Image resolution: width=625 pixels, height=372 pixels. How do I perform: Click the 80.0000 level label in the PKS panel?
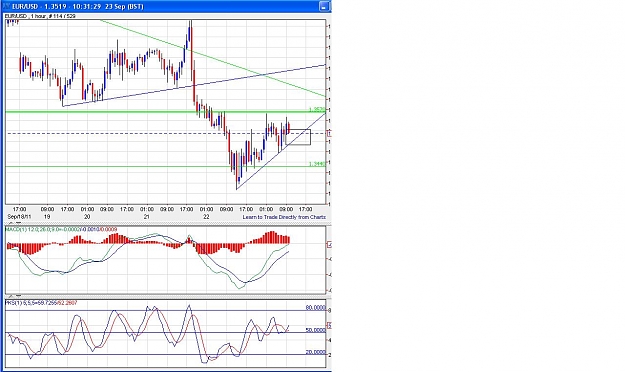(315, 307)
